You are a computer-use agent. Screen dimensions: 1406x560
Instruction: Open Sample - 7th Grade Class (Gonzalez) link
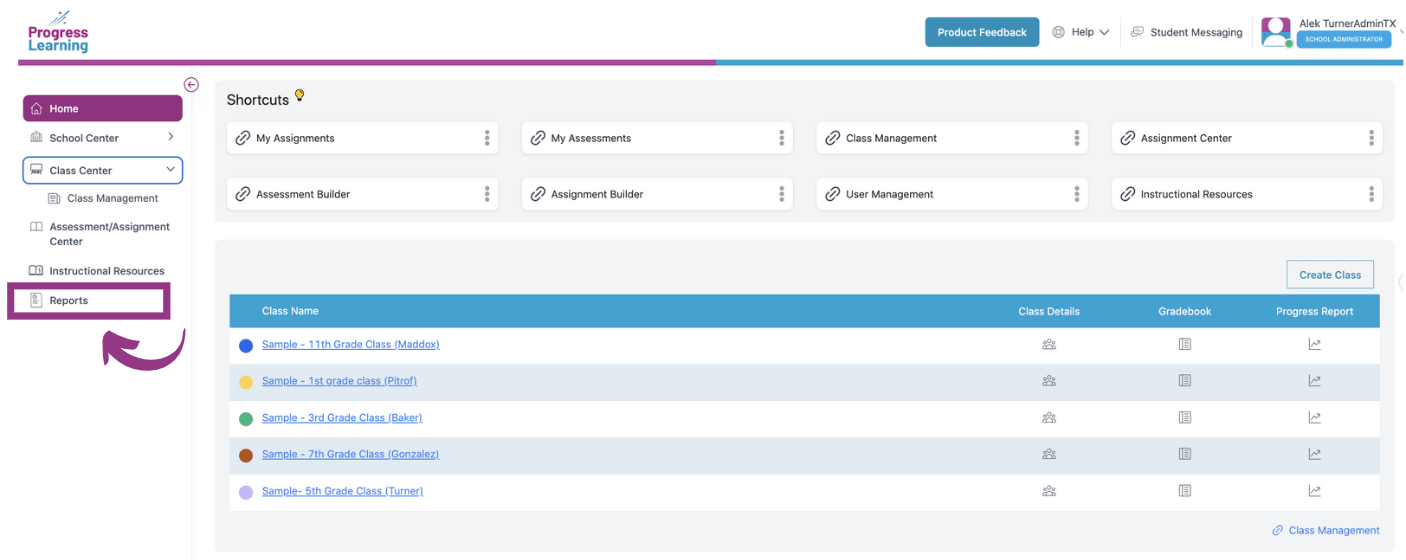(x=350, y=454)
